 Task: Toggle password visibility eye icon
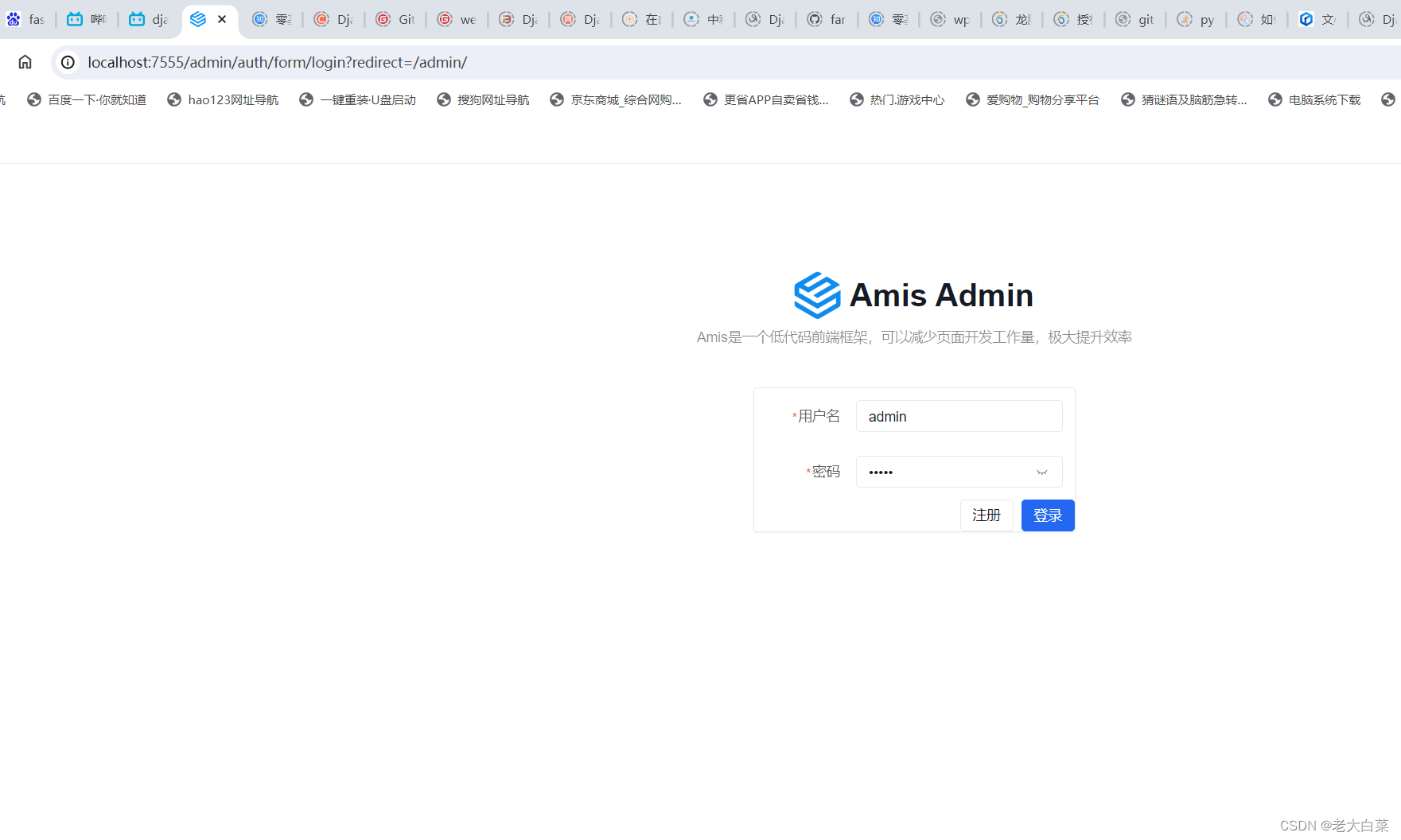[x=1041, y=472]
